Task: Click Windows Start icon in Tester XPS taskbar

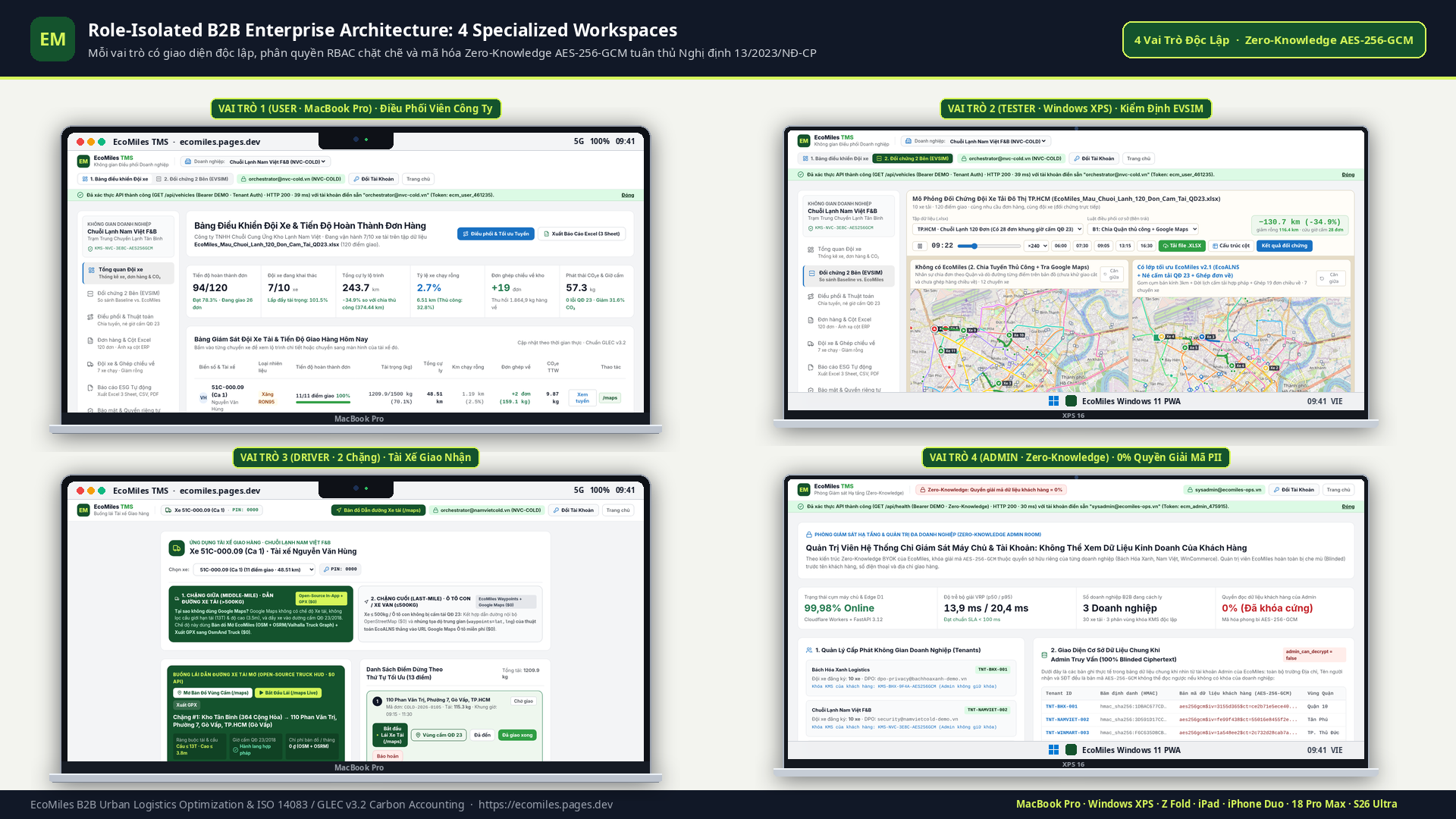Action: tap(1053, 401)
